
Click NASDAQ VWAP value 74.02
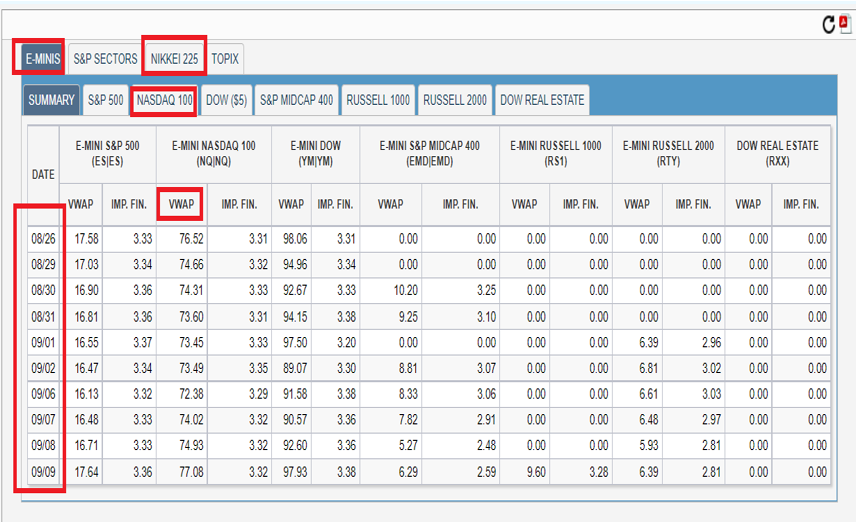click(x=191, y=420)
